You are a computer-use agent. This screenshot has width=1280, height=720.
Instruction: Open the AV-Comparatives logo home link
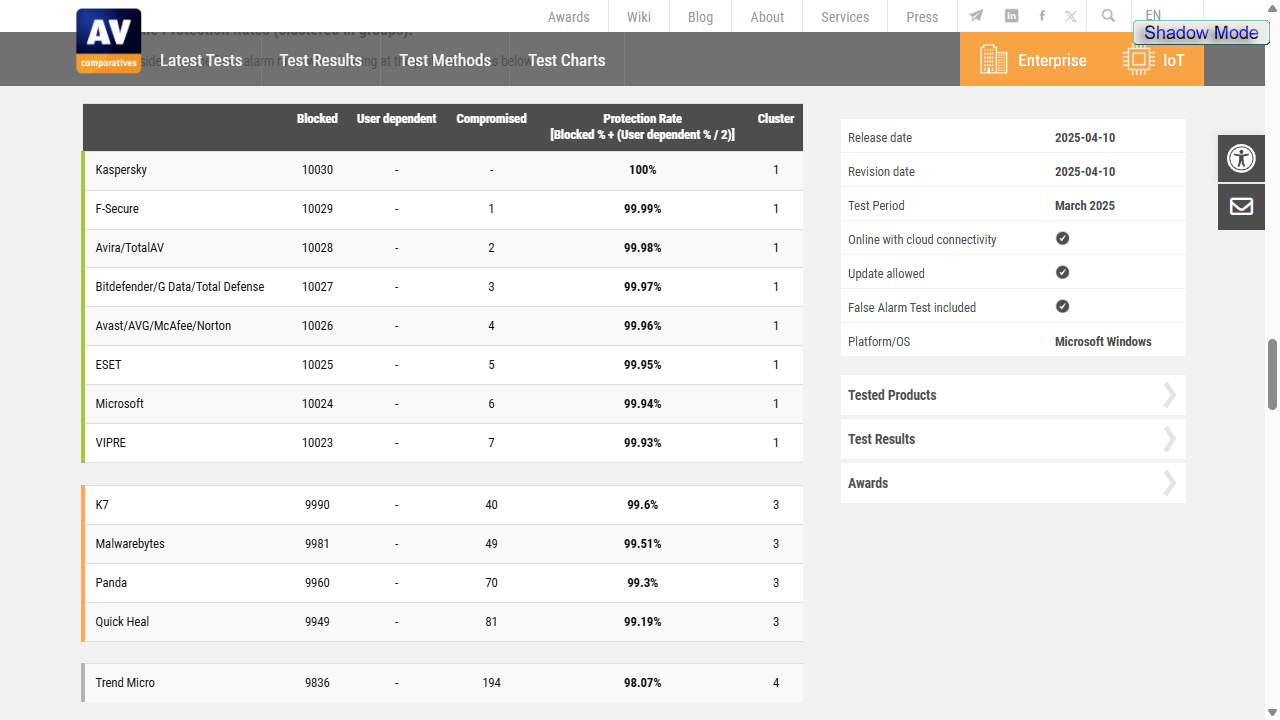point(109,41)
